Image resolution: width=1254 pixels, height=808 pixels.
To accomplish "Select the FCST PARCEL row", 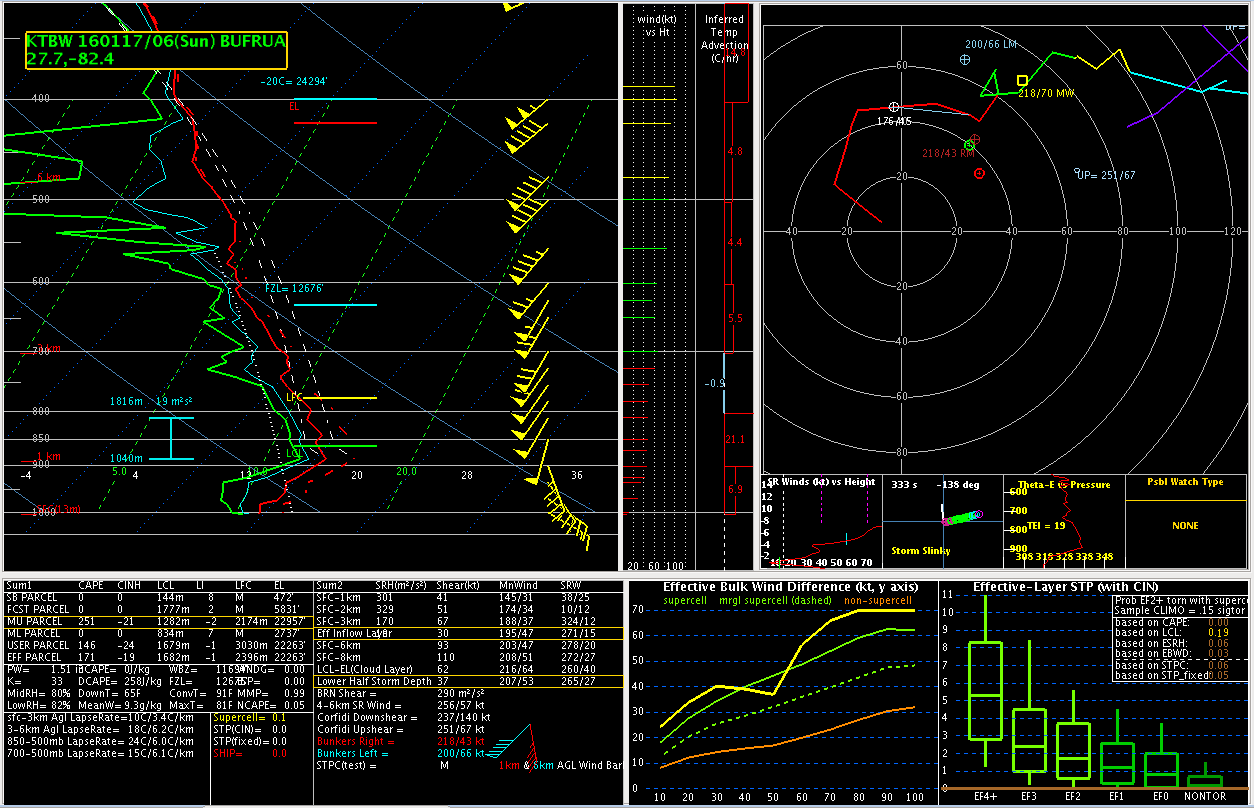I will (x=158, y=609).
